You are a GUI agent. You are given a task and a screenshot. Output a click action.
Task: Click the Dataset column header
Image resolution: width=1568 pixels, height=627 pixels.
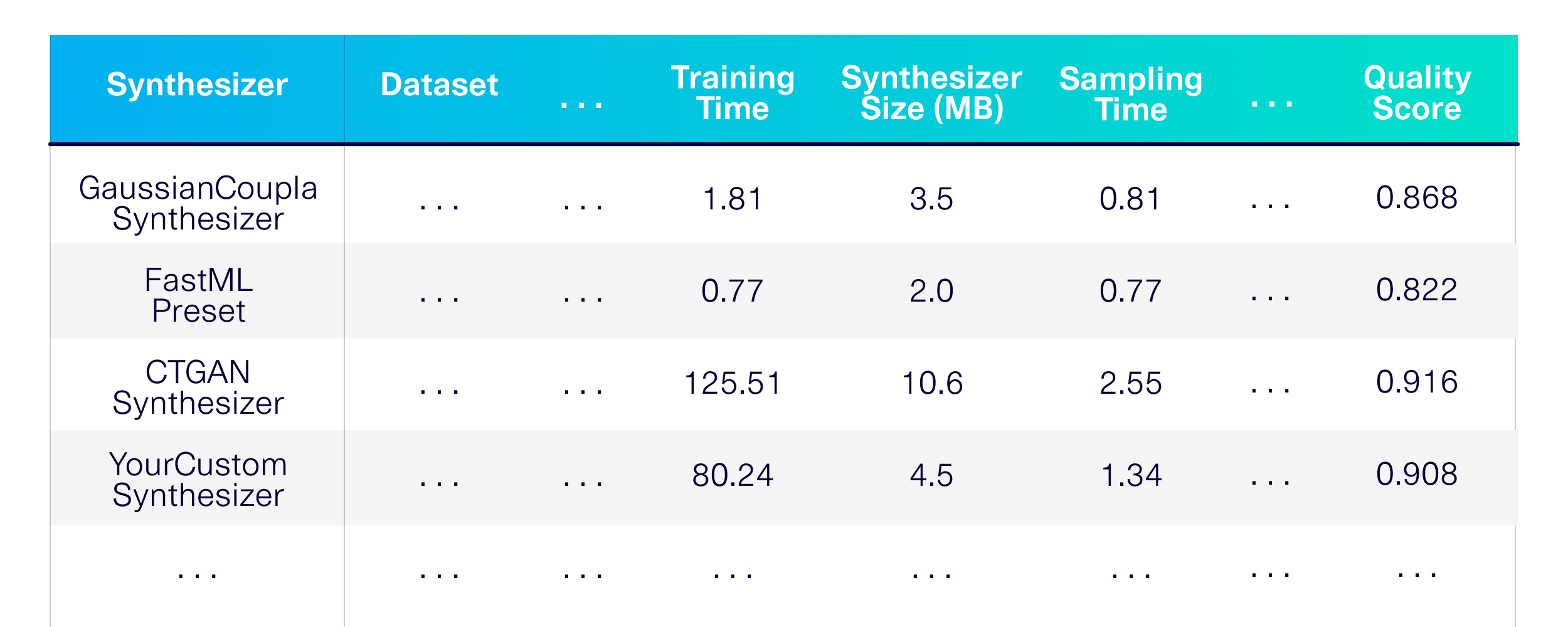439,85
